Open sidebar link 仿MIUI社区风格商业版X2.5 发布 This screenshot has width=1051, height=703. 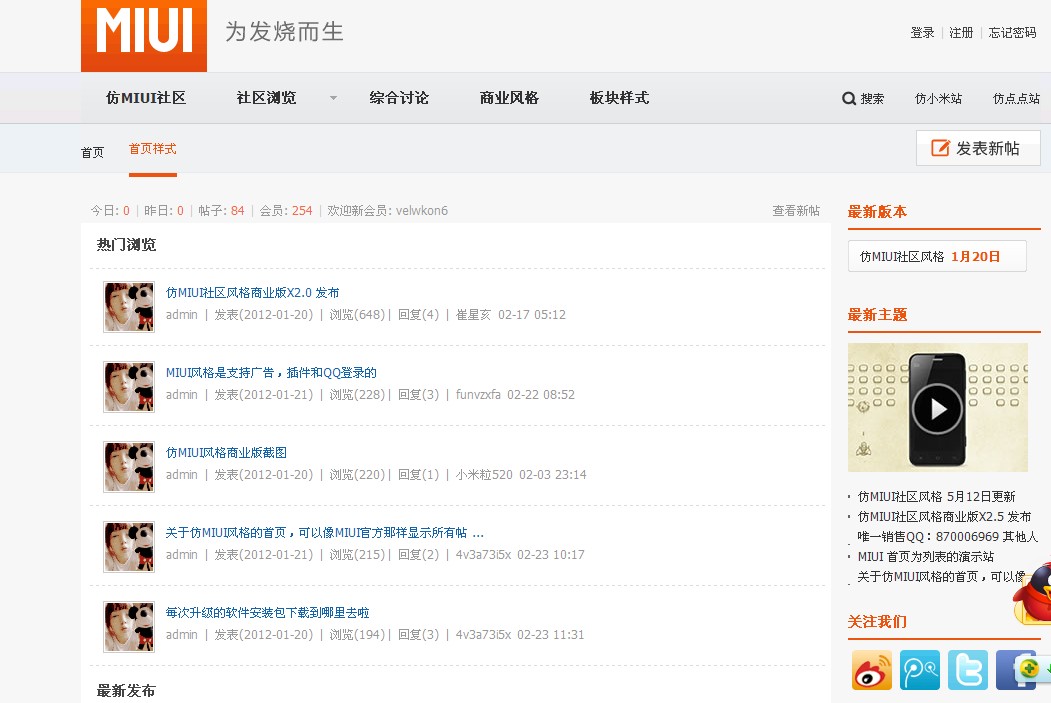(x=944, y=517)
